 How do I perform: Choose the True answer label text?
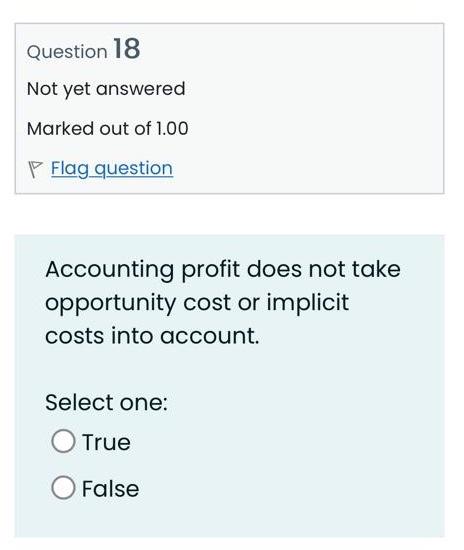click(x=106, y=442)
